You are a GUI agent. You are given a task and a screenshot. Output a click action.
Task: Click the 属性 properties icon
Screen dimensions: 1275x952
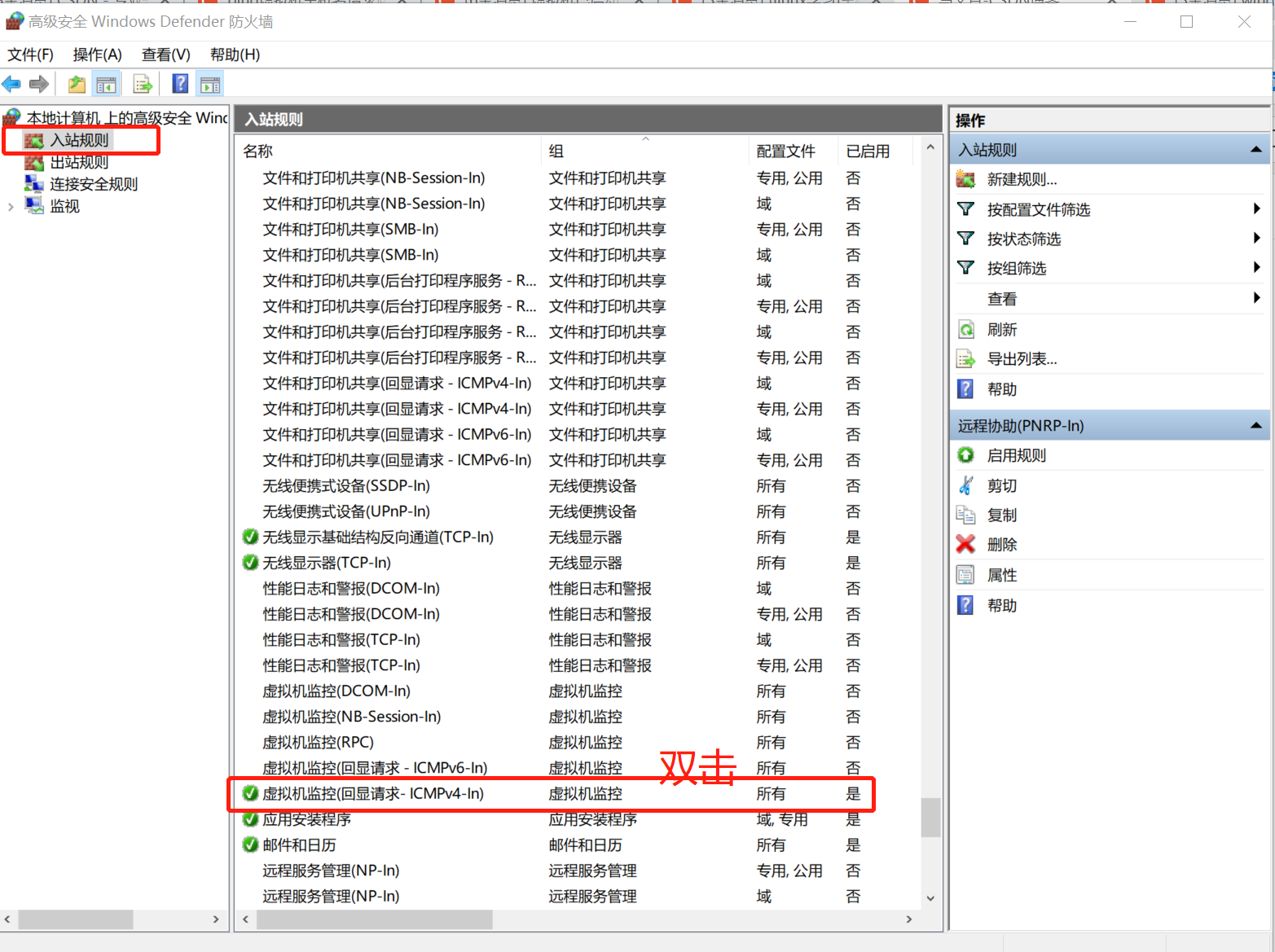pyautogui.click(x=965, y=575)
